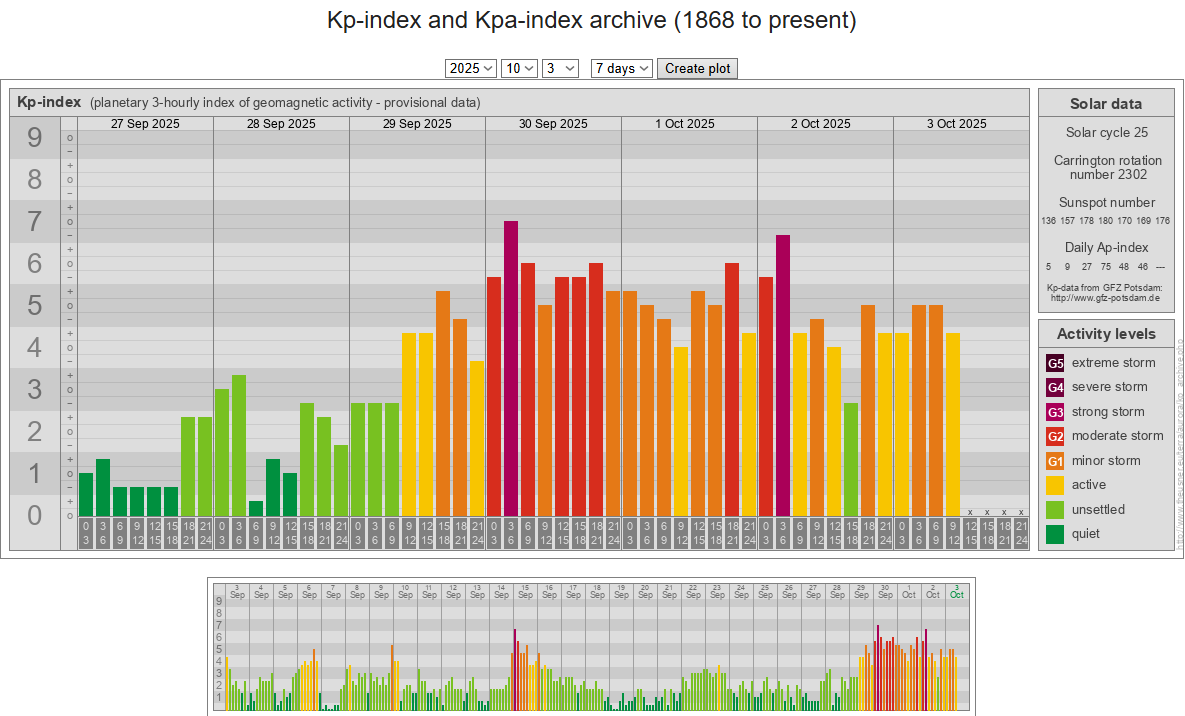Click the GFZ Potsdam URL text
Screen dimensions: 1185x716
[x=1105, y=298]
